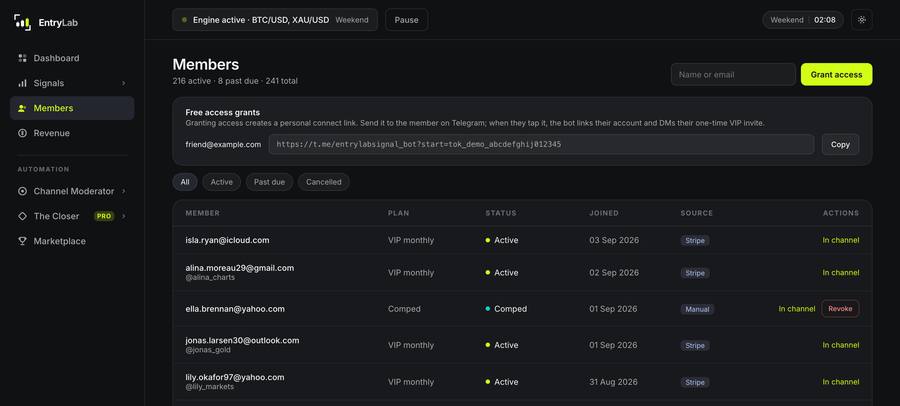900x406 pixels.
Task: Click member alina.moreau29@gmail.com
Action: click(240, 268)
